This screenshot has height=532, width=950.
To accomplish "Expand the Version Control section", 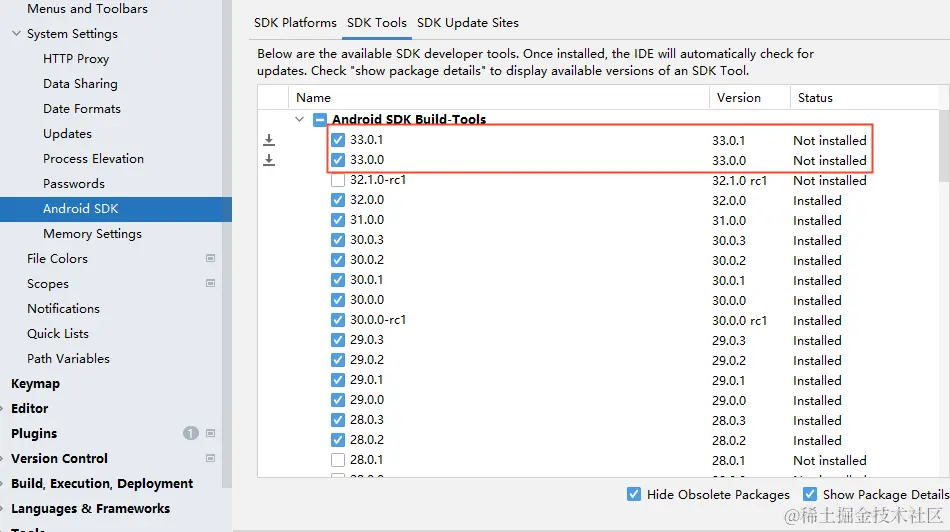I will tap(2, 458).
